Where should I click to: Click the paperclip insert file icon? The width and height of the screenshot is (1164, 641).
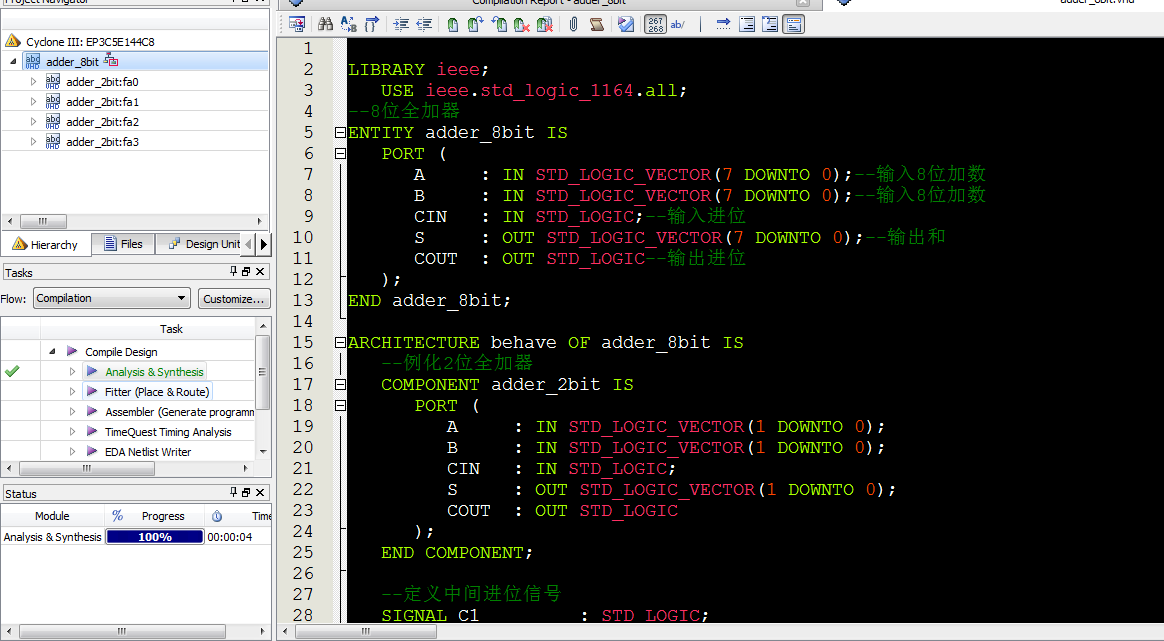click(x=573, y=25)
